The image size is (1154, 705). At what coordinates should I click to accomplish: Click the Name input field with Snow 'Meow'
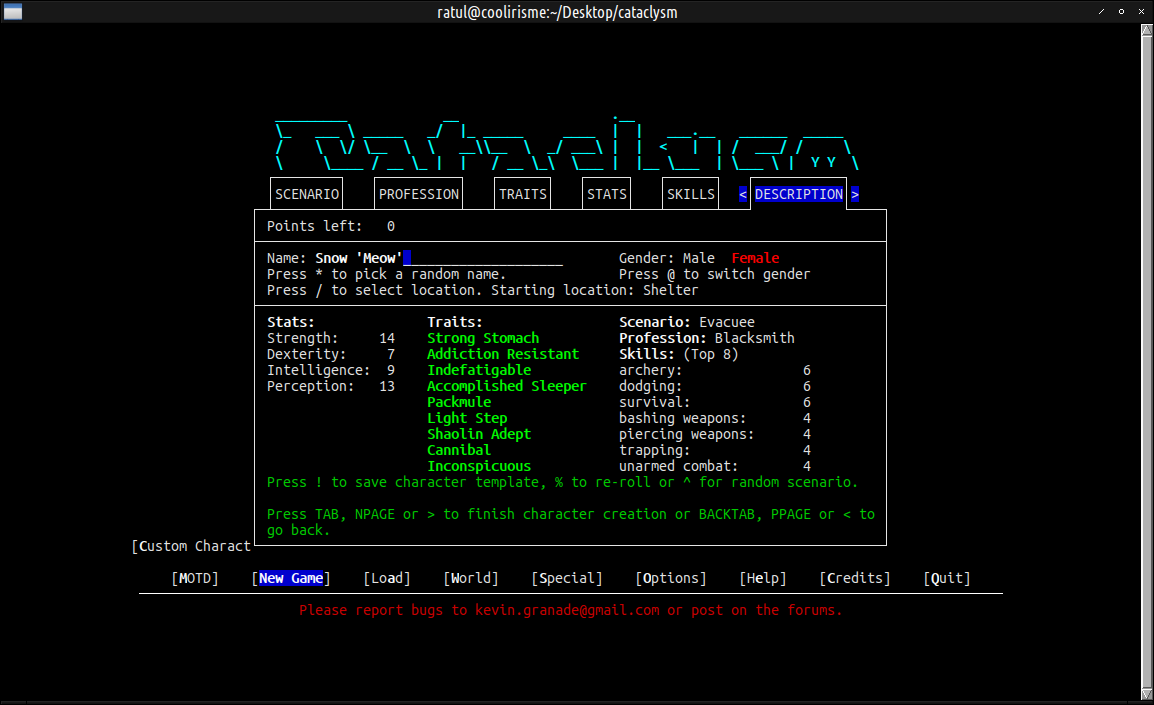click(x=439, y=258)
